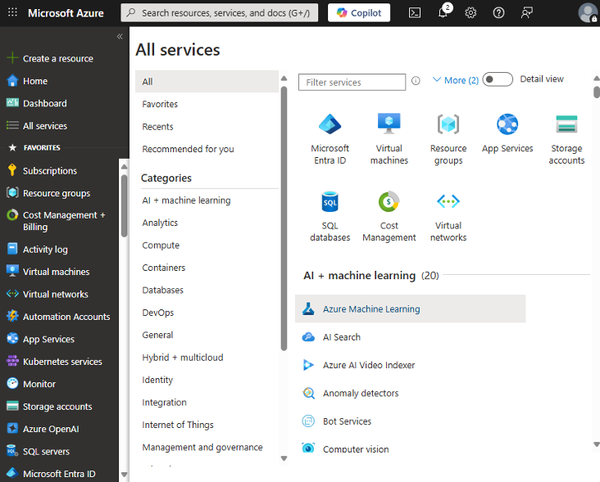Open the Cost Management tile icon
Screen dimensions: 600x482
pos(389,202)
